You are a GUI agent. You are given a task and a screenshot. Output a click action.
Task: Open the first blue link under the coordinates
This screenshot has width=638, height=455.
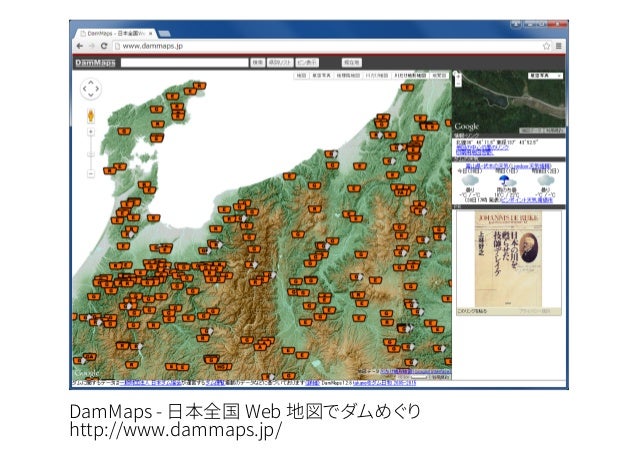click(482, 147)
